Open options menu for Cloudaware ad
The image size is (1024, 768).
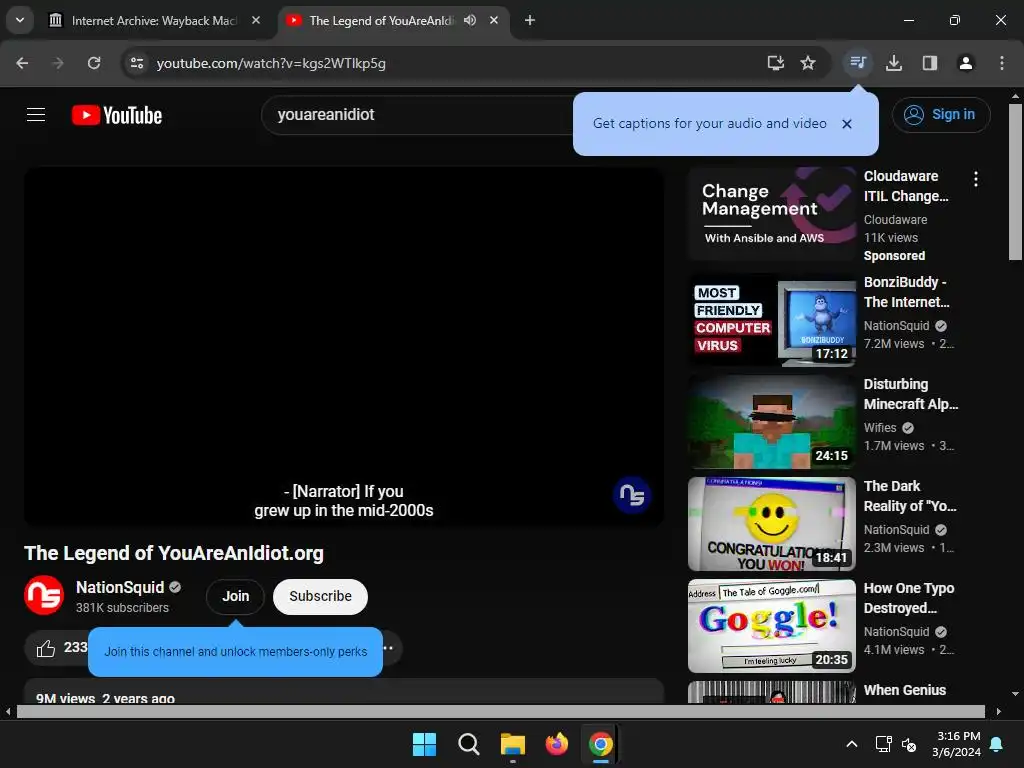click(976, 179)
